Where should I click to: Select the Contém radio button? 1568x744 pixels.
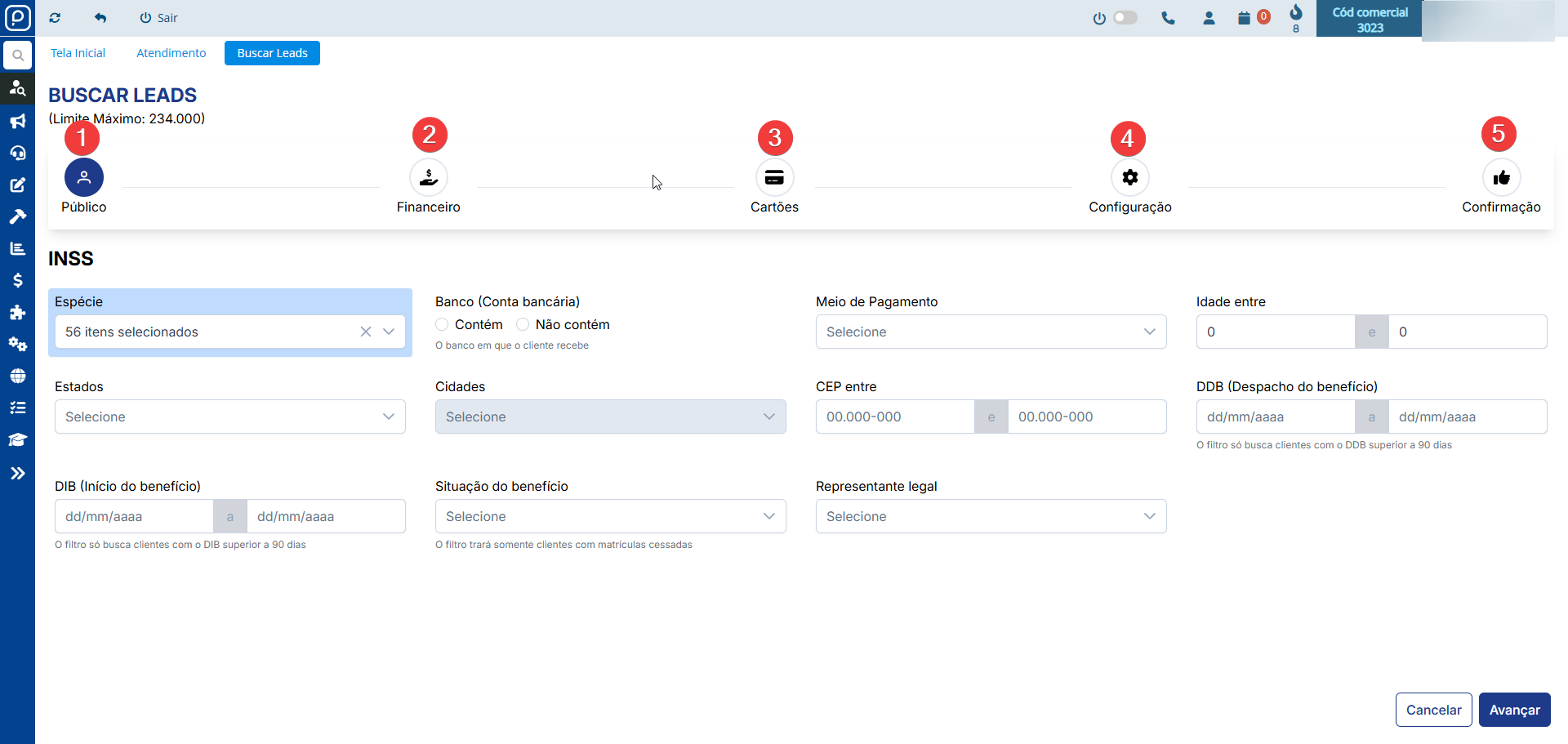pos(442,325)
